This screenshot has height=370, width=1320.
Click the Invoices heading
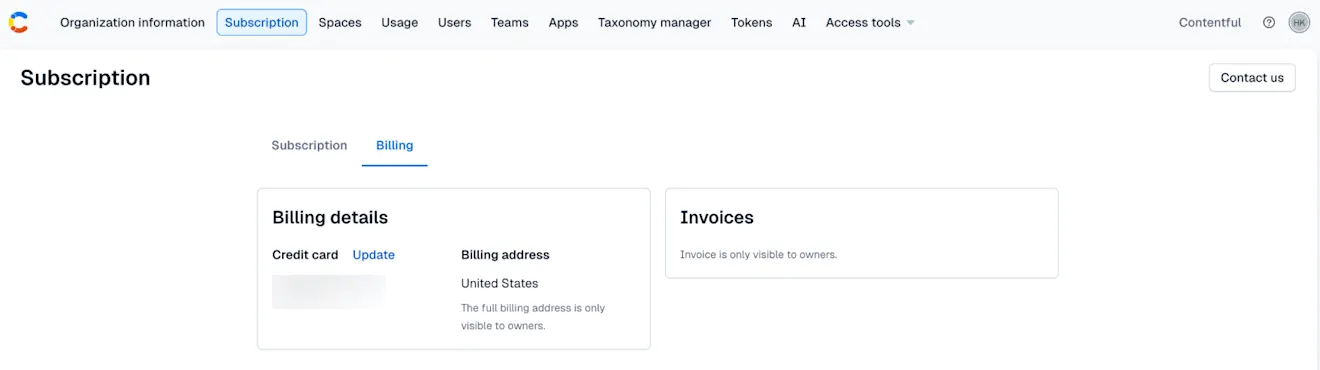[717, 217]
